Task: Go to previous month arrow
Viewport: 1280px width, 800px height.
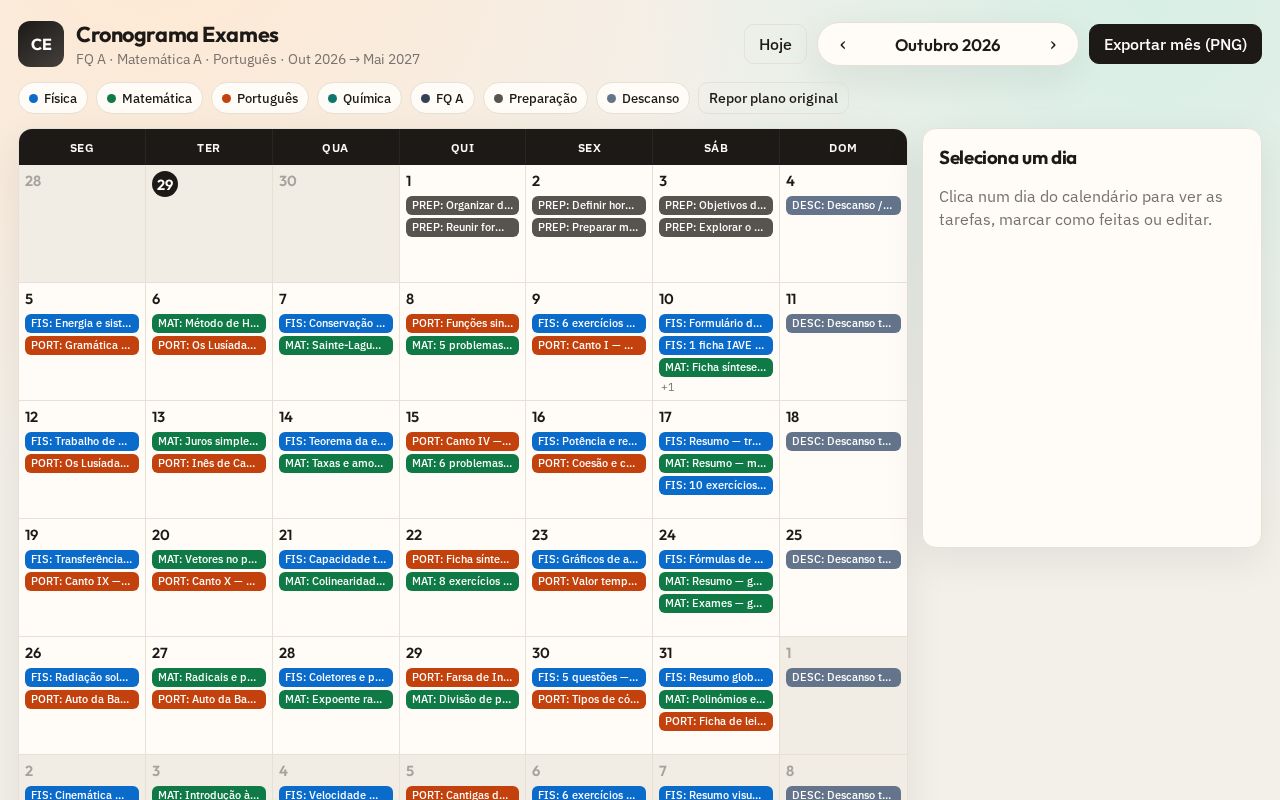Action: click(x=843, y=45)
